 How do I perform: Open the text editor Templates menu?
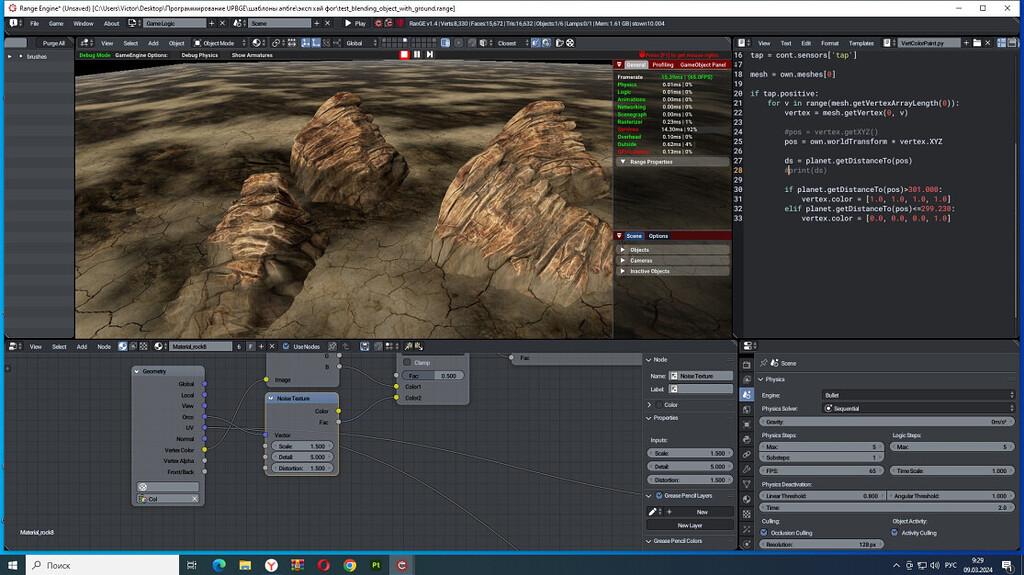tap(861, 43)
